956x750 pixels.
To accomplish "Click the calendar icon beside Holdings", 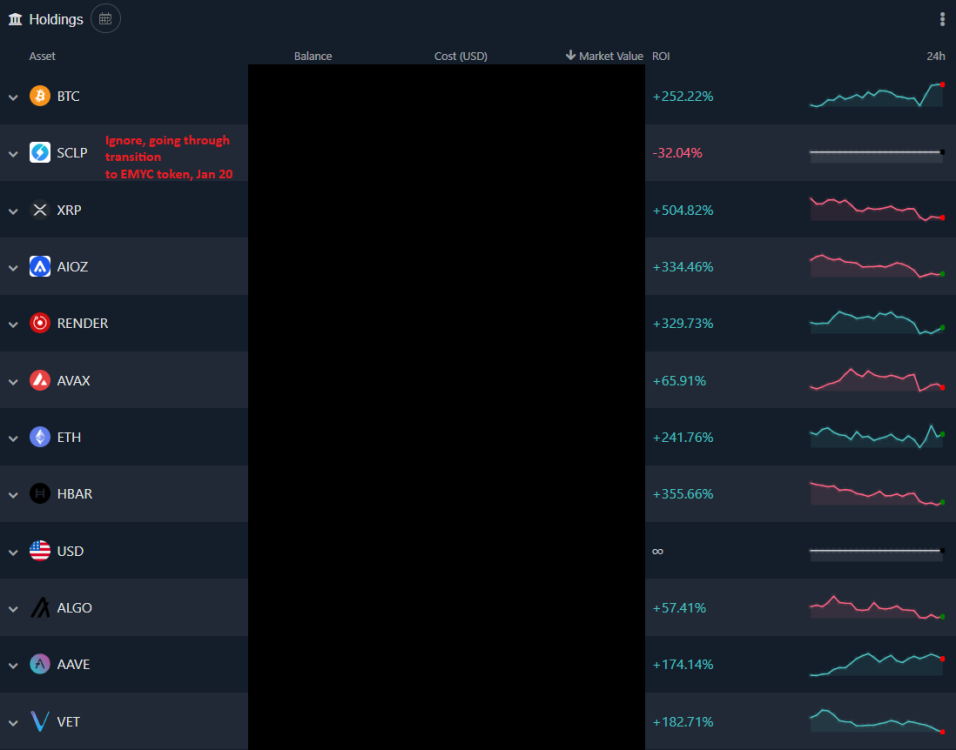I will (106, 18).
